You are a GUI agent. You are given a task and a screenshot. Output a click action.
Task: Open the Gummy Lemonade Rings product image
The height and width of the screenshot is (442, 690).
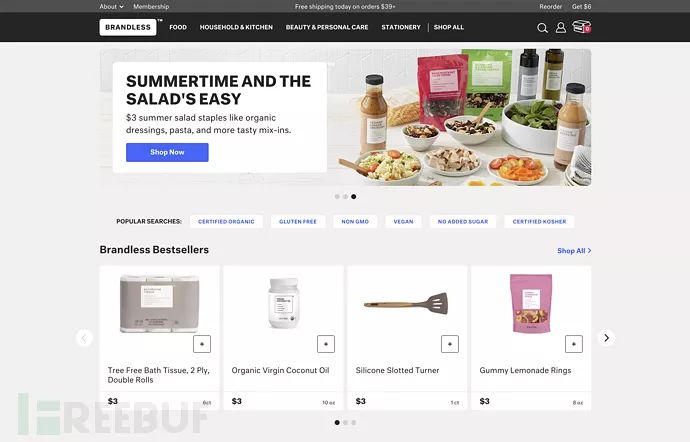pos(531,303)
